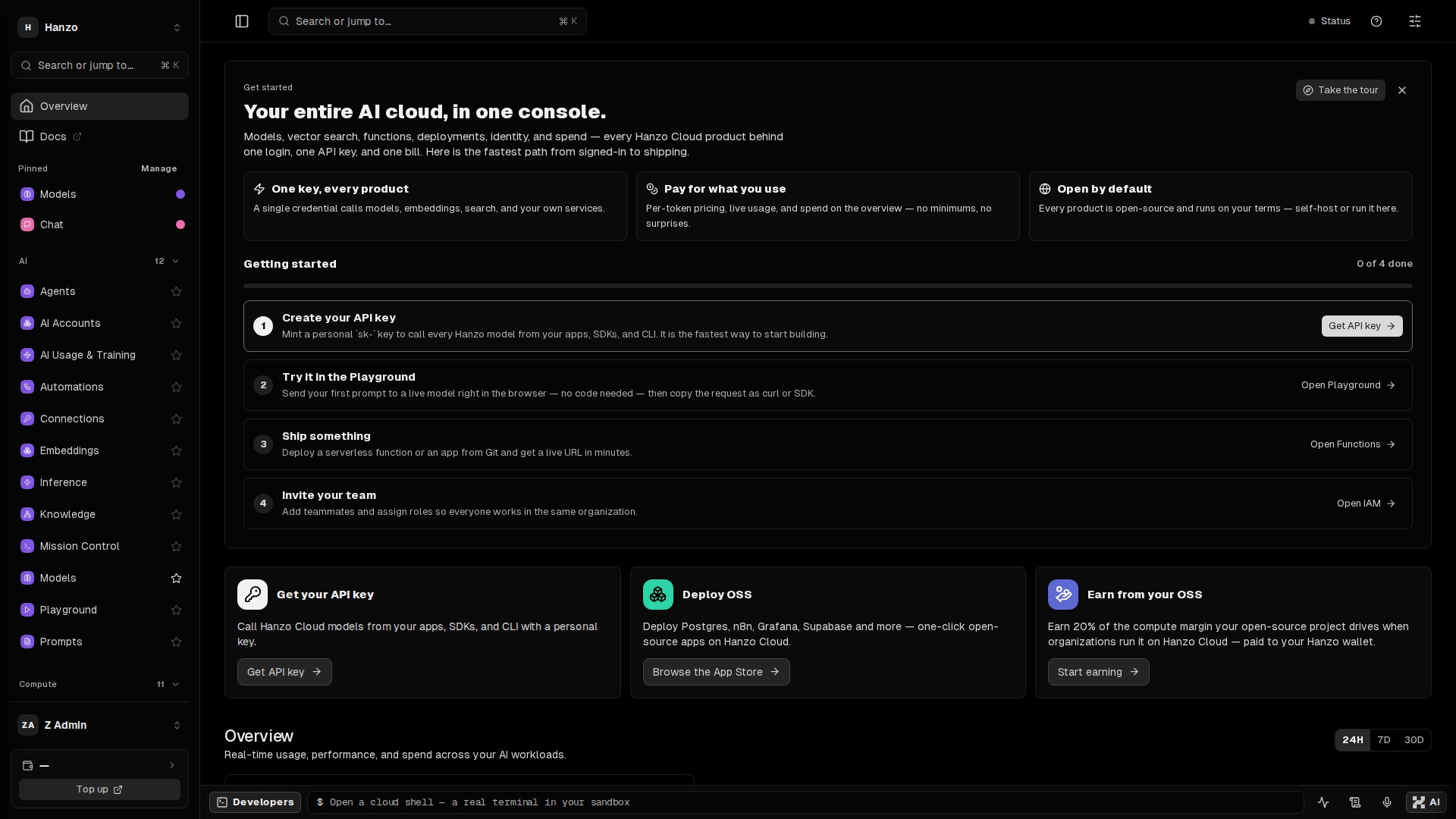Collapse the AI section chevron
This screenshot has height=819, width=1456.
pos(176,261)
